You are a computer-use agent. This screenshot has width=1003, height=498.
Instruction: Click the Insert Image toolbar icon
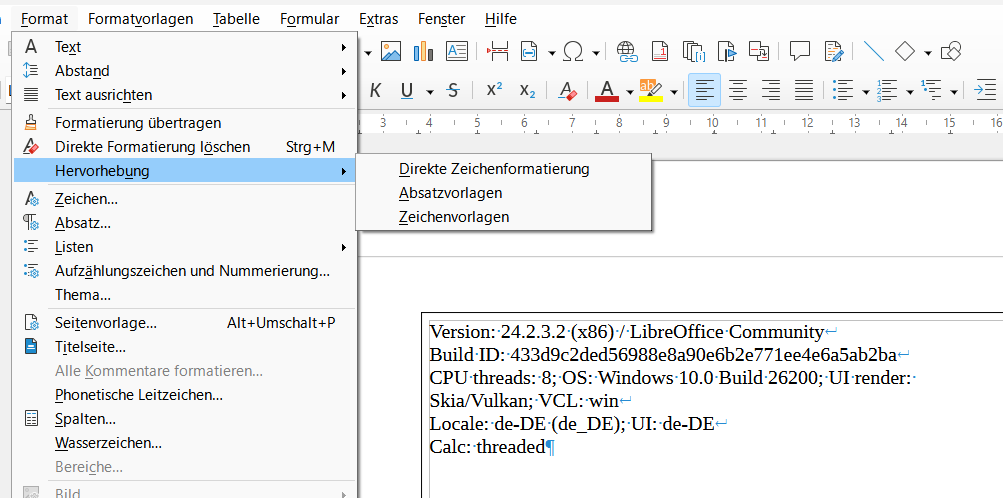click(391, 51)
